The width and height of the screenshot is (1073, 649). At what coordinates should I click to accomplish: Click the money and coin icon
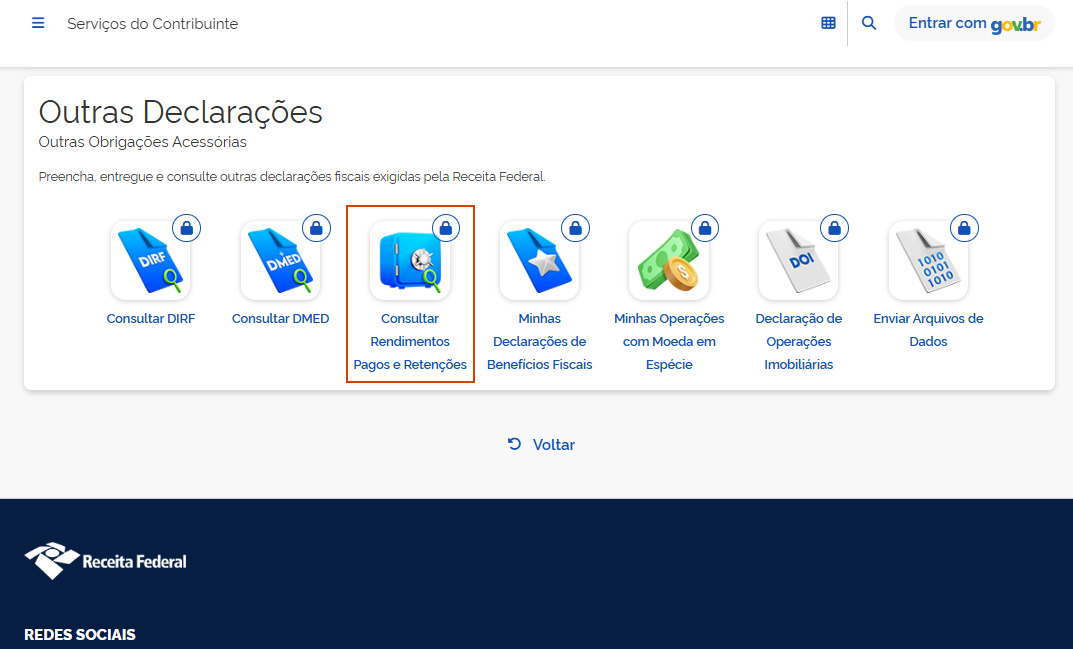click(x=669, y=261)
